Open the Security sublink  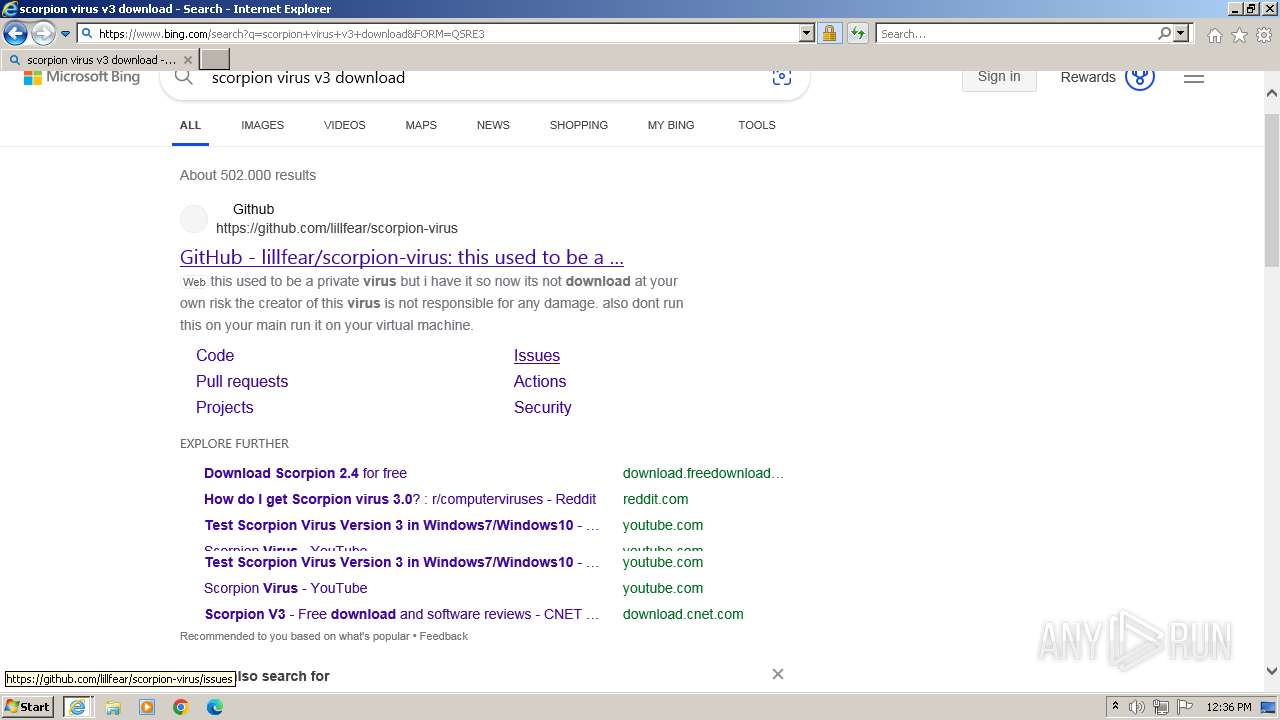point(543,407)
